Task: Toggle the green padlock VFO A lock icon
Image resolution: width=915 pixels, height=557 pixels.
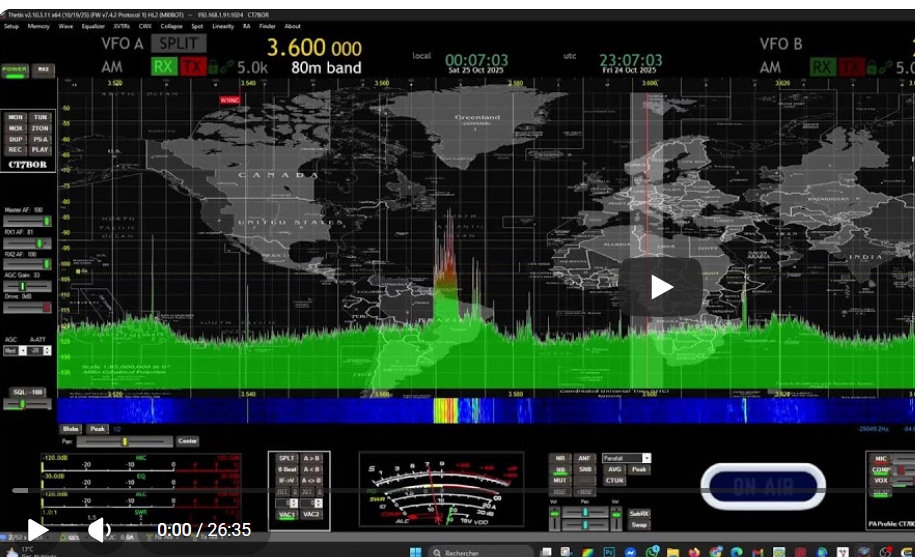Action: click(212, 67)
